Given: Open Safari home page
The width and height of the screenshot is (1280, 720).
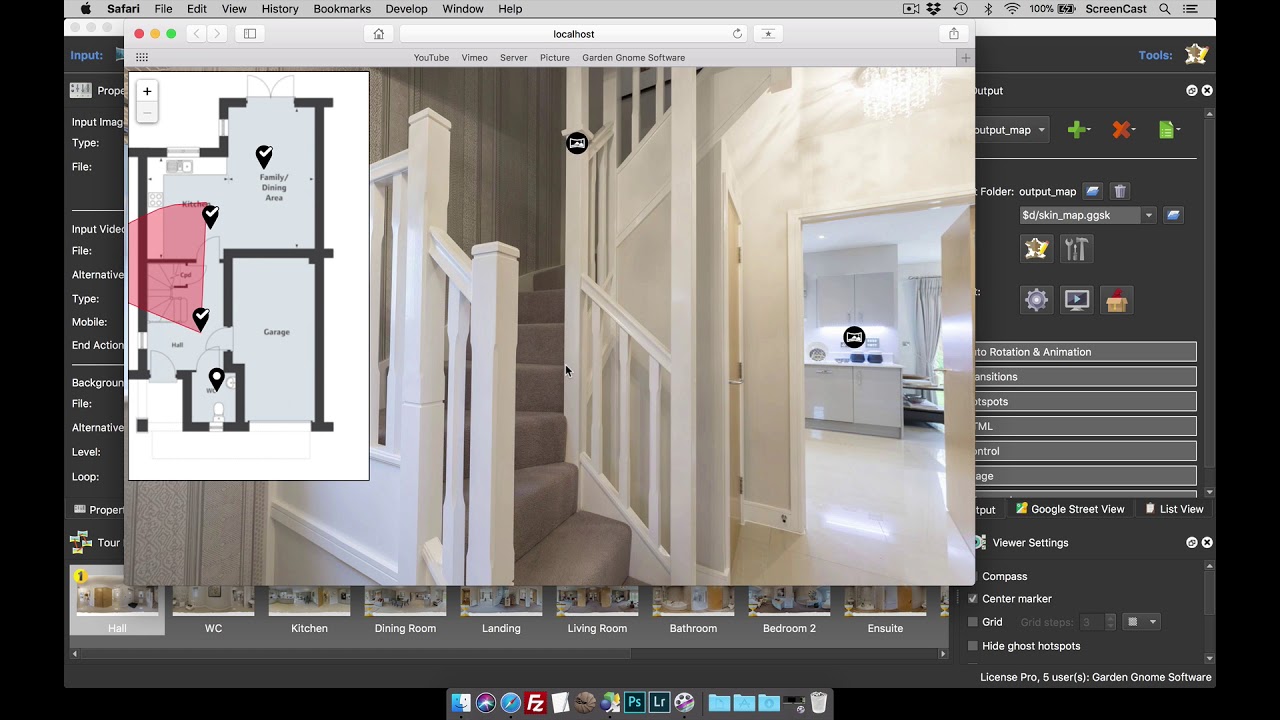Looking at the screenshot, I should (x=379, y=34).
